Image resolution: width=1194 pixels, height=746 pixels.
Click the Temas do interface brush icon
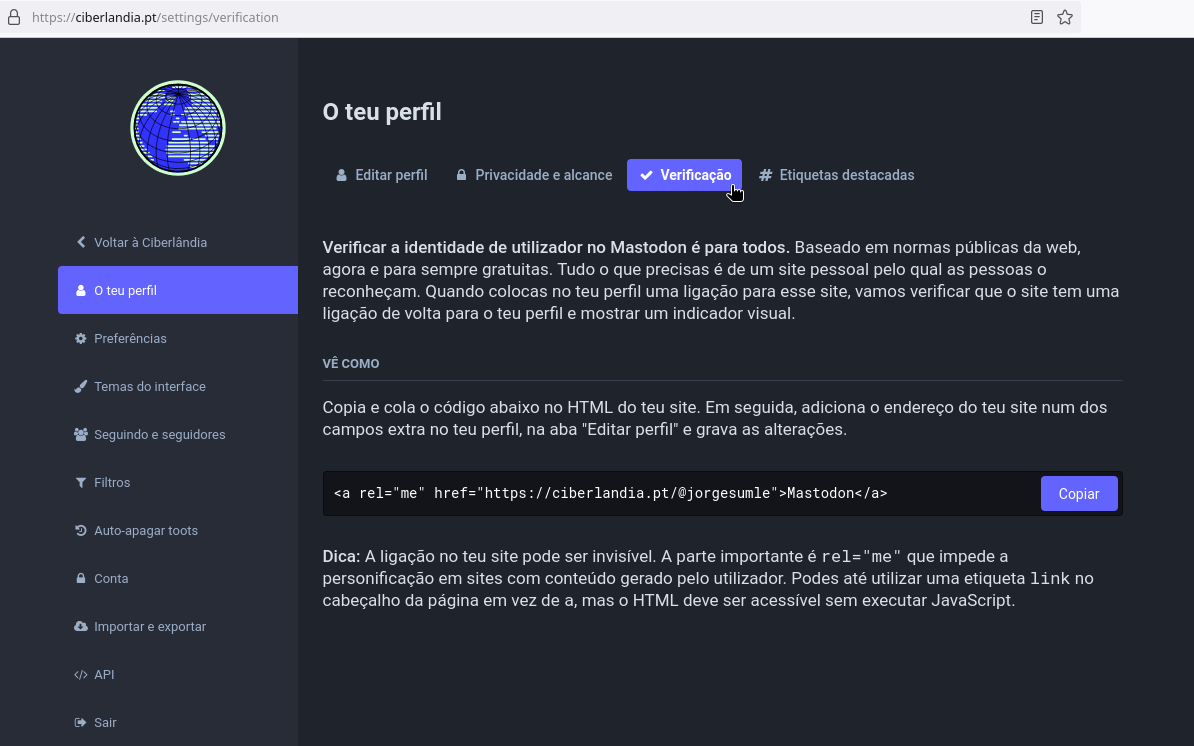click(x=81, y=387)
